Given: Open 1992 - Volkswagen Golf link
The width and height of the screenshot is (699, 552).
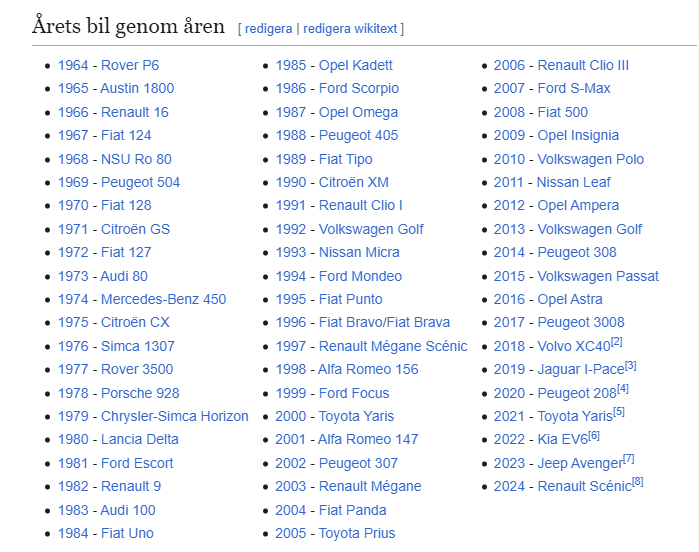Looking at the screenshot, I should (x=350, y=229).
